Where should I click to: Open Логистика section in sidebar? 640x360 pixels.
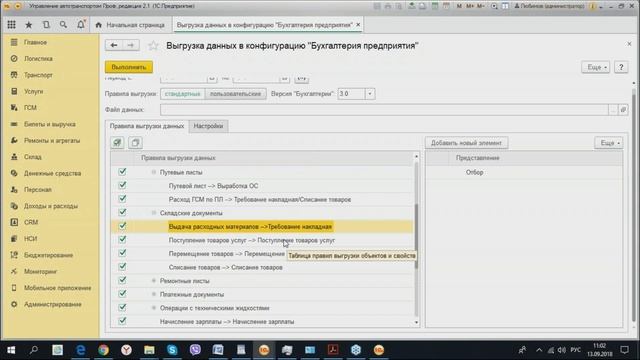point(38,58)
